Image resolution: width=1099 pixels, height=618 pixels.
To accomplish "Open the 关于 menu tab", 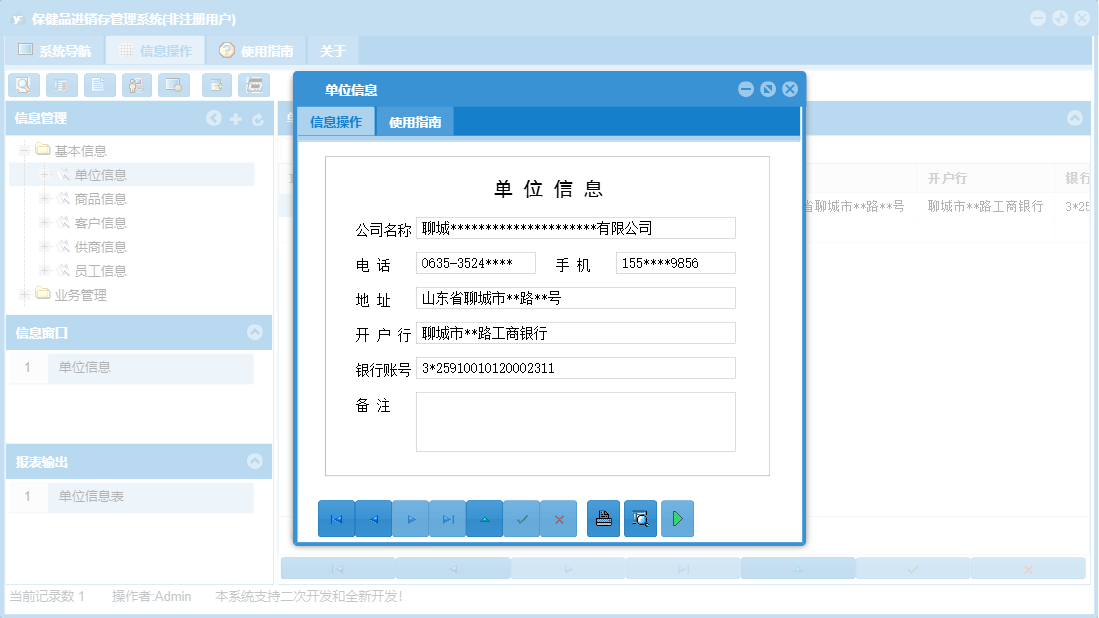I will tap(331, 48).
